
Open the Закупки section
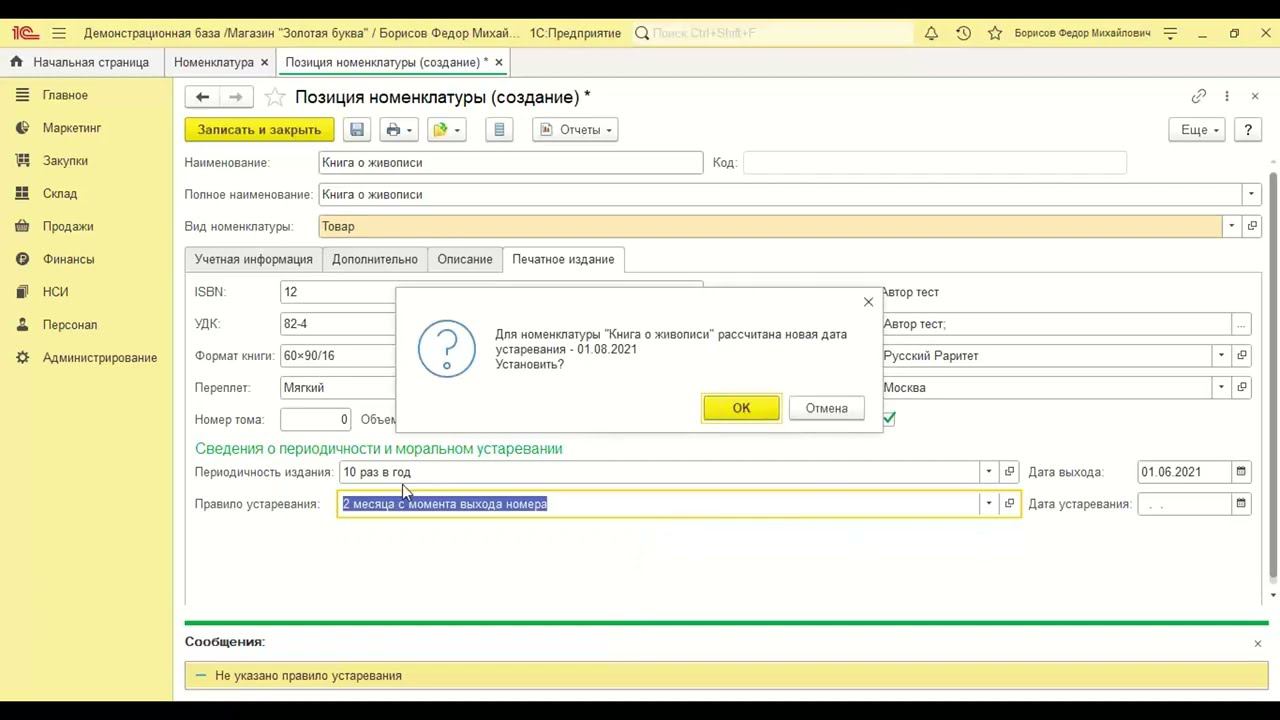(65, 161)
